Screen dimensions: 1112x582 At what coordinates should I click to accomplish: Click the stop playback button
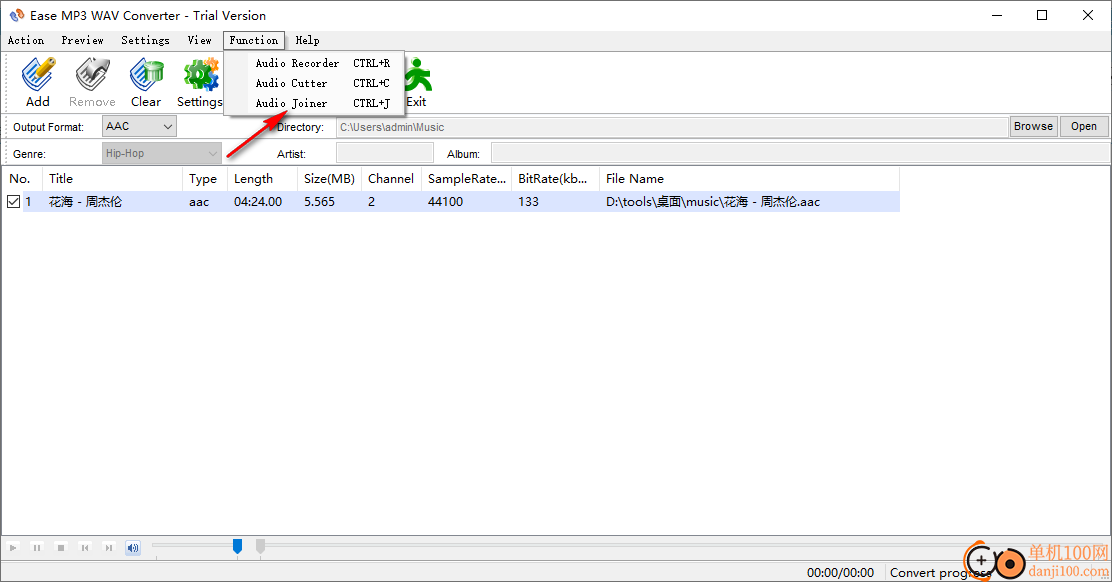(x=61, y=548)
